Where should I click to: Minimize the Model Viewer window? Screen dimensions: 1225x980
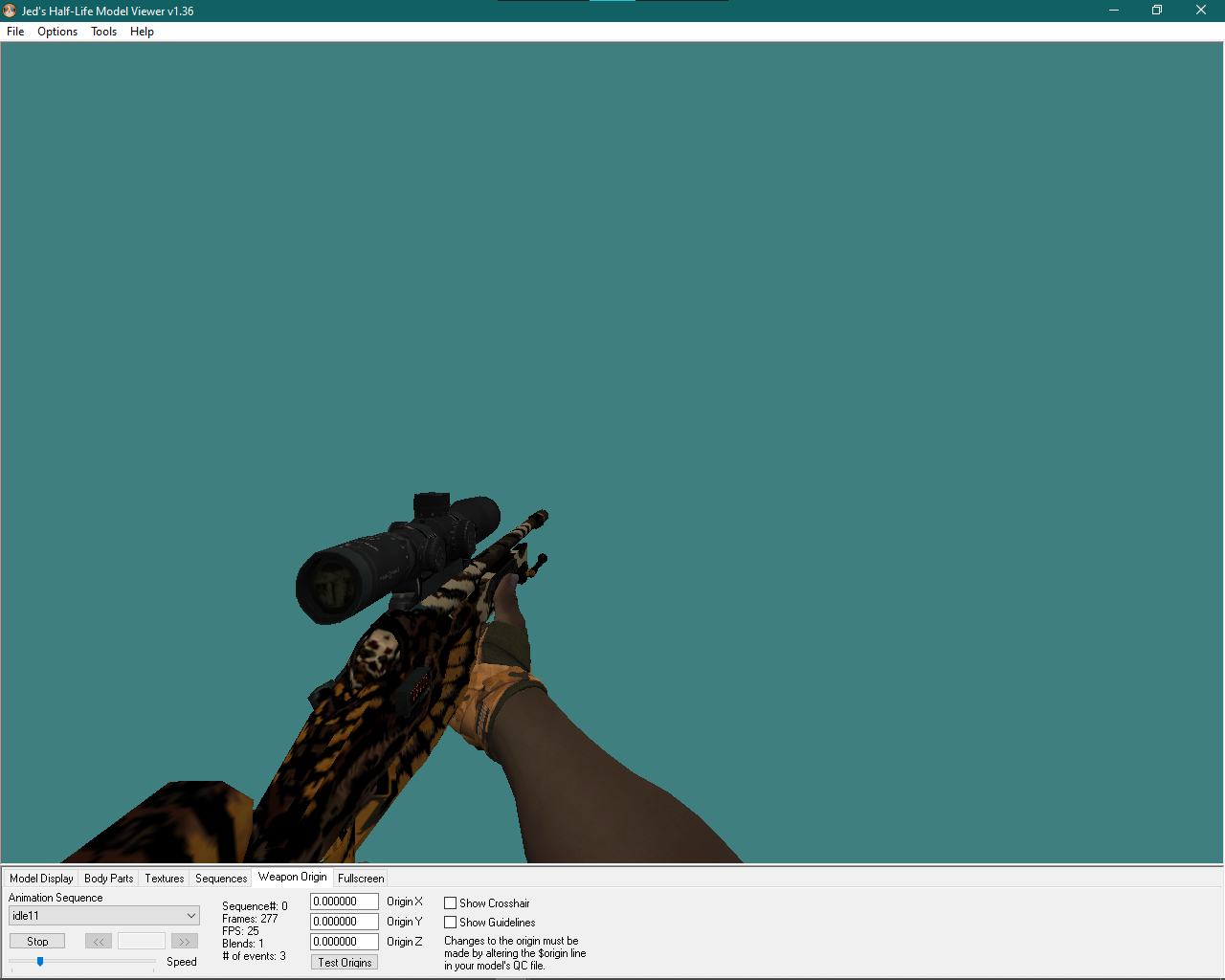click(1114, 11)
